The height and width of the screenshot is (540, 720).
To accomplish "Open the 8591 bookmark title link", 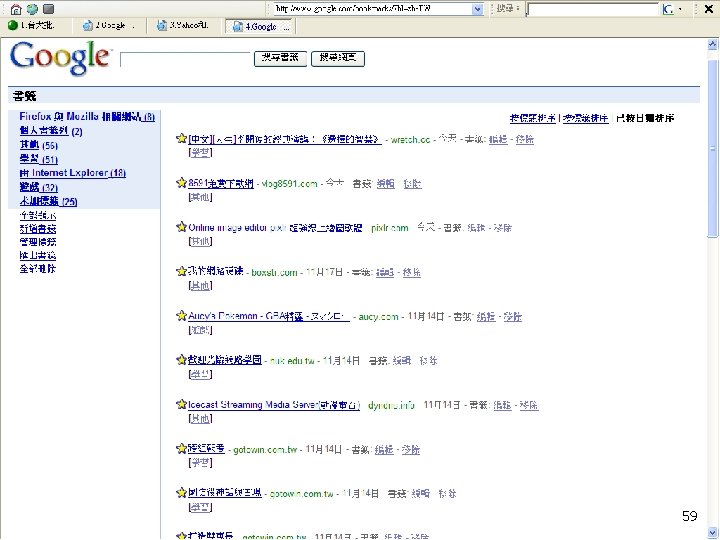I will tap(221, 183).
